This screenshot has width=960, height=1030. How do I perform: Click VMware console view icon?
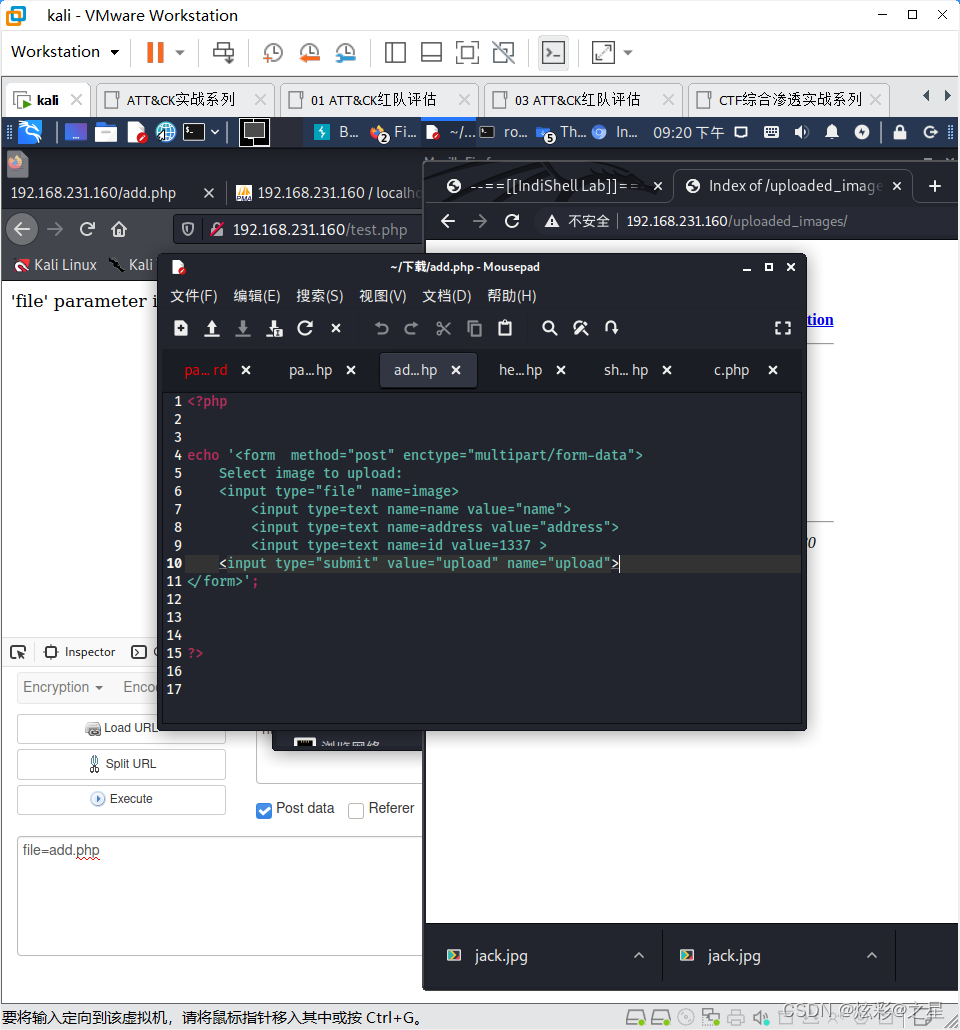[x=553, y=53]
